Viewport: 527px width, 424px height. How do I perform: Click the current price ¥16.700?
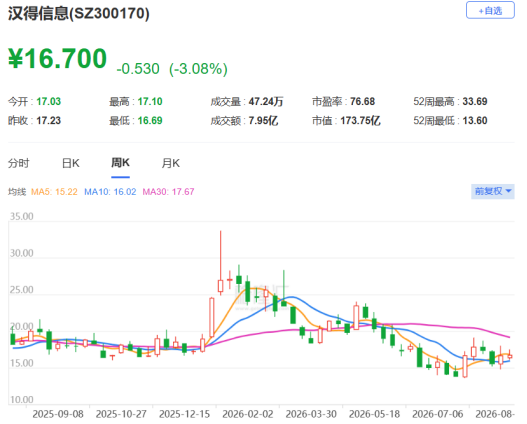click(x=57, y=59)
